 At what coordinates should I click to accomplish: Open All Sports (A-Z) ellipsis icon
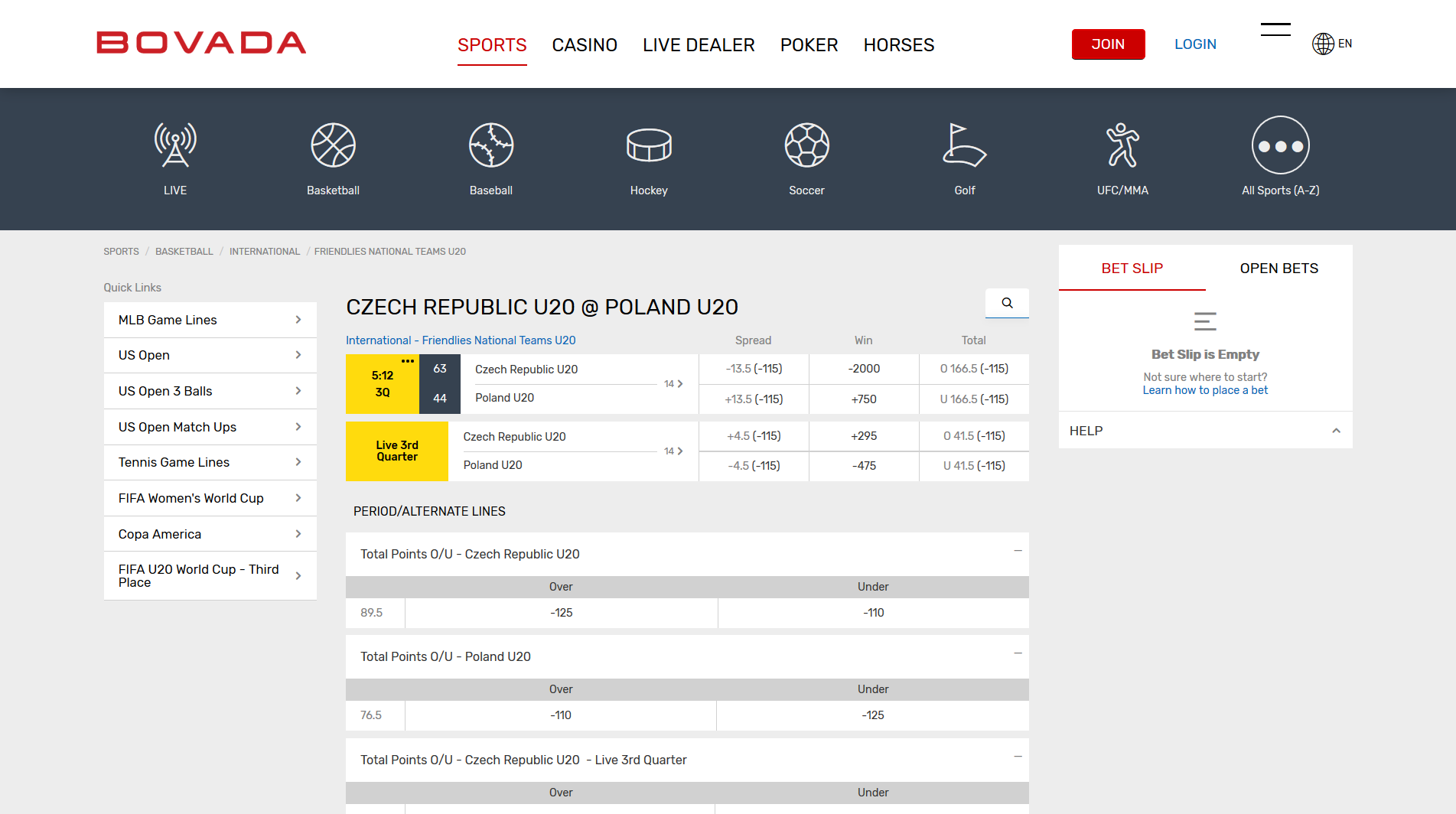click(1281, 145)
